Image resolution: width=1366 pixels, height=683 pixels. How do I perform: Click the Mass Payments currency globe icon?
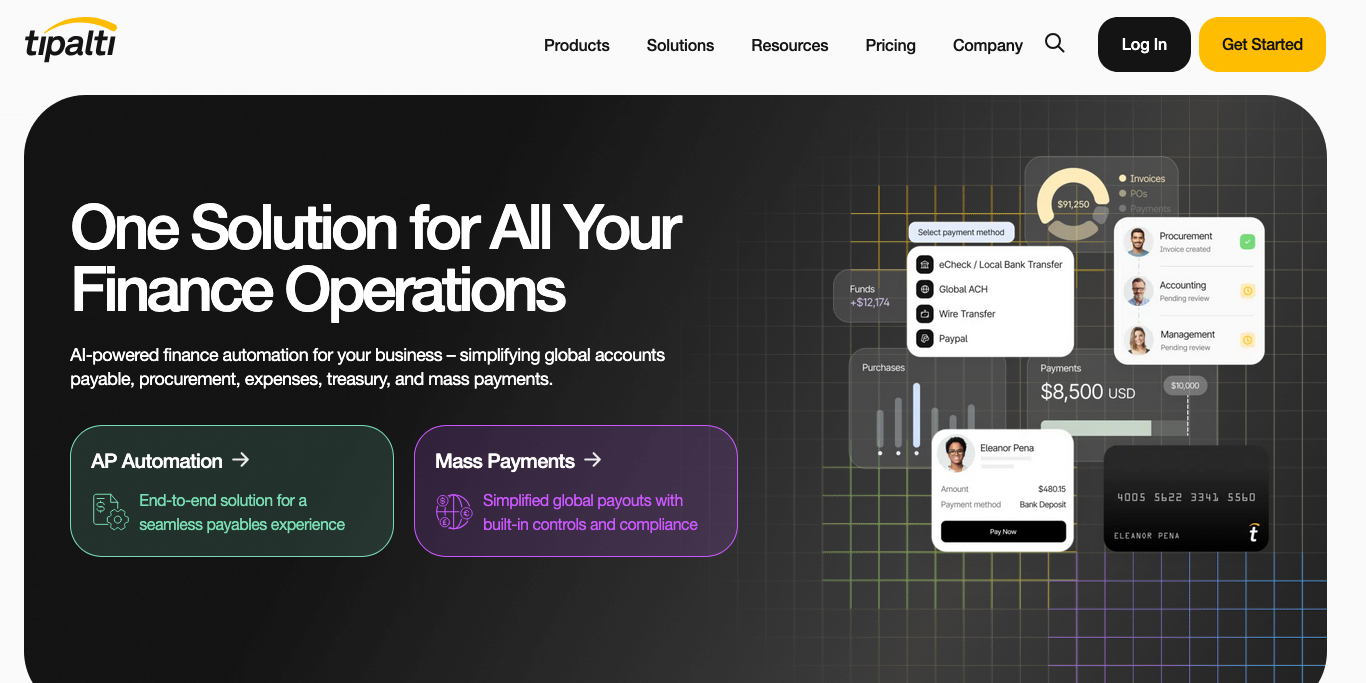(x=454, y=511)
